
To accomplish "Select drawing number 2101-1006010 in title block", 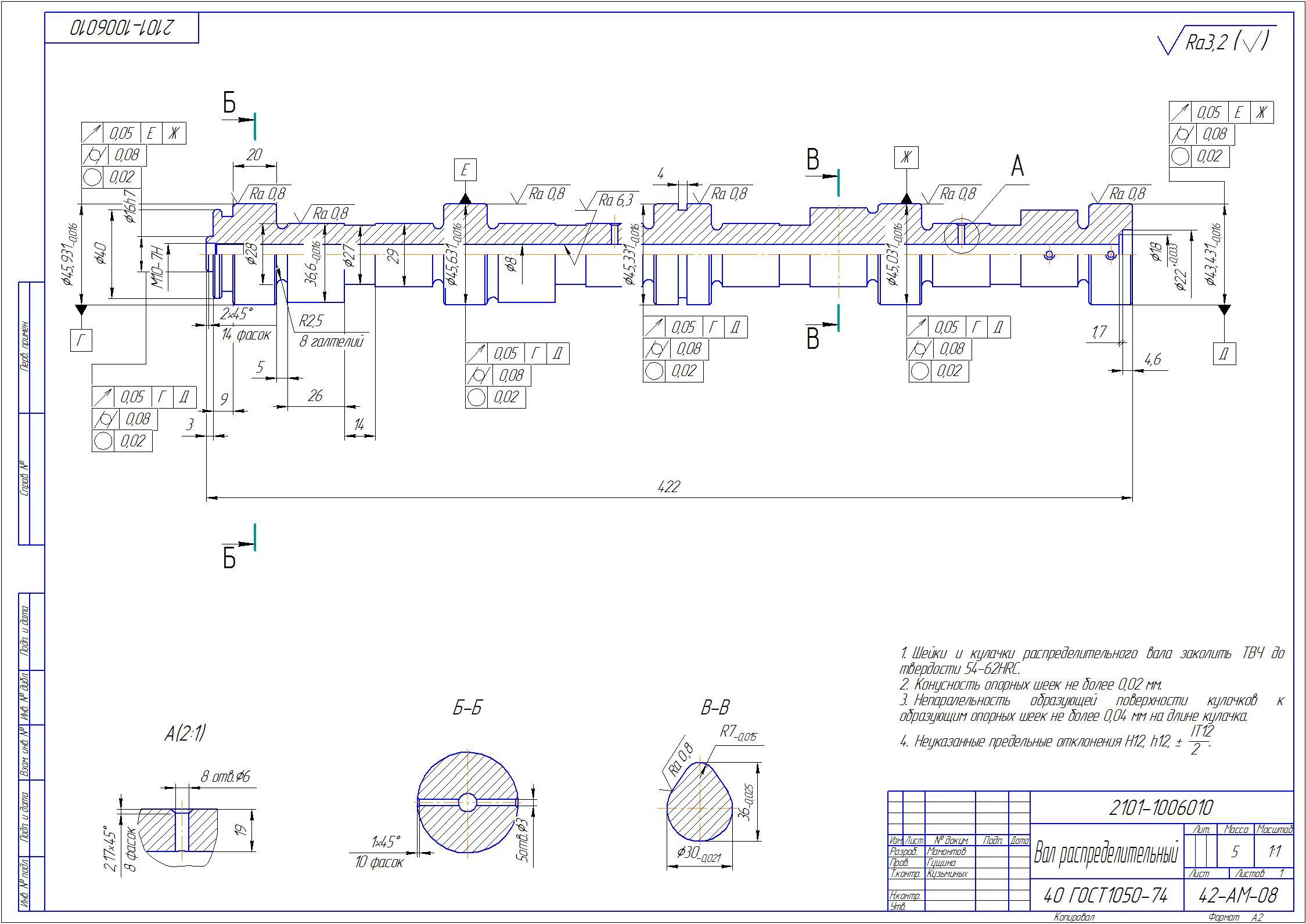I will pyautogui.click(x=1161, y=807).
